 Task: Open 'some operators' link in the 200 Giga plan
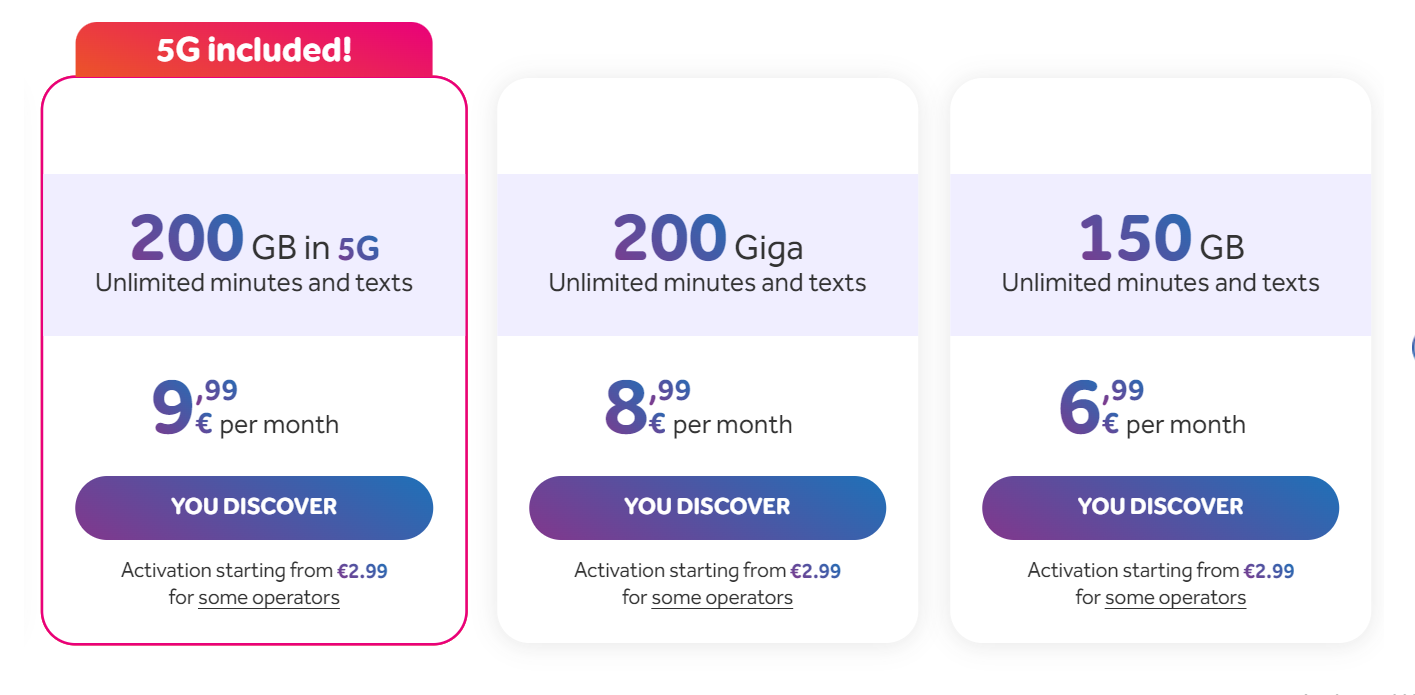point(722,598)
